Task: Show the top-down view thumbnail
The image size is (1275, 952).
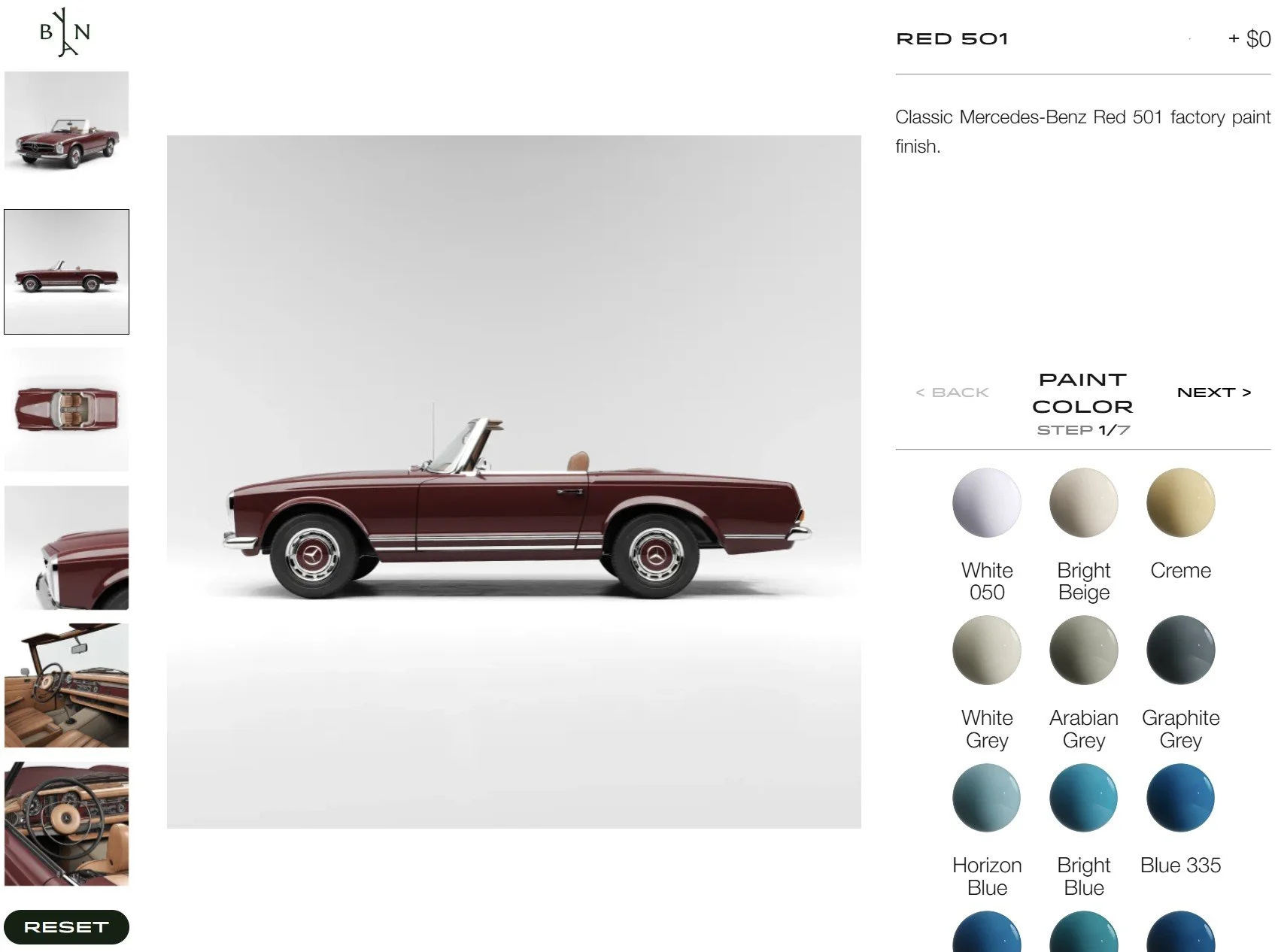Action: pyautogui.click(x=66, y=410)
